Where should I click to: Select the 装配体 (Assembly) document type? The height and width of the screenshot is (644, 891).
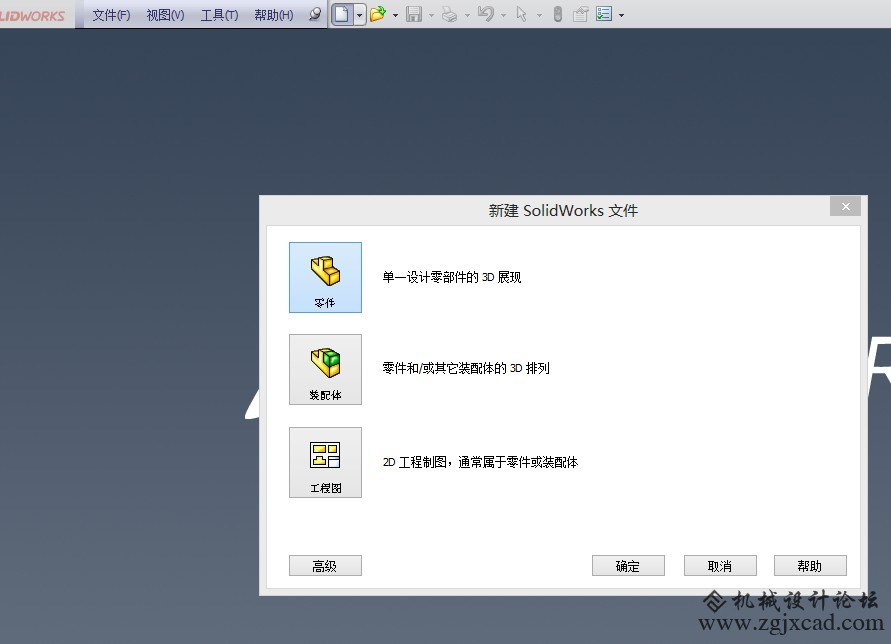pos(325,369)
